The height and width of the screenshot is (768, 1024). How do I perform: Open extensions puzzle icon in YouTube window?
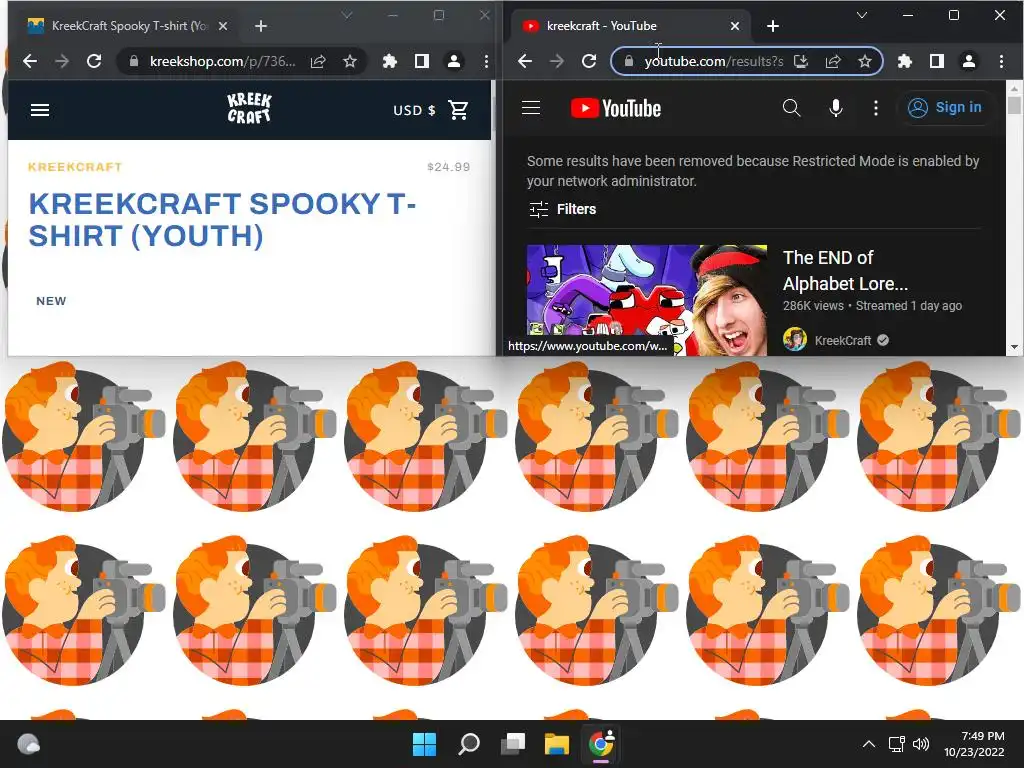click(x=904, y=61)
